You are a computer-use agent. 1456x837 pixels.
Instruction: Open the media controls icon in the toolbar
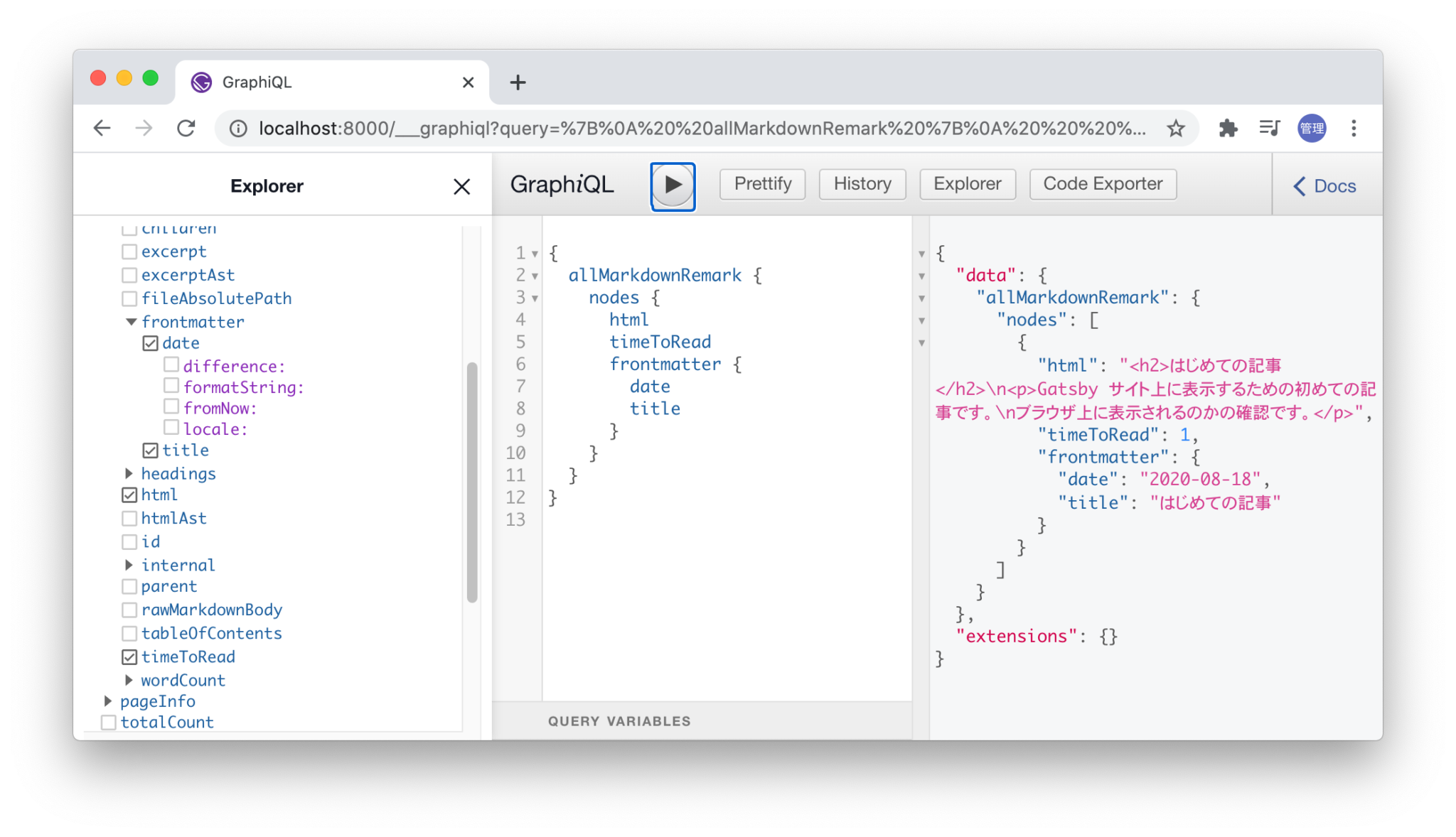point(1269,129)
